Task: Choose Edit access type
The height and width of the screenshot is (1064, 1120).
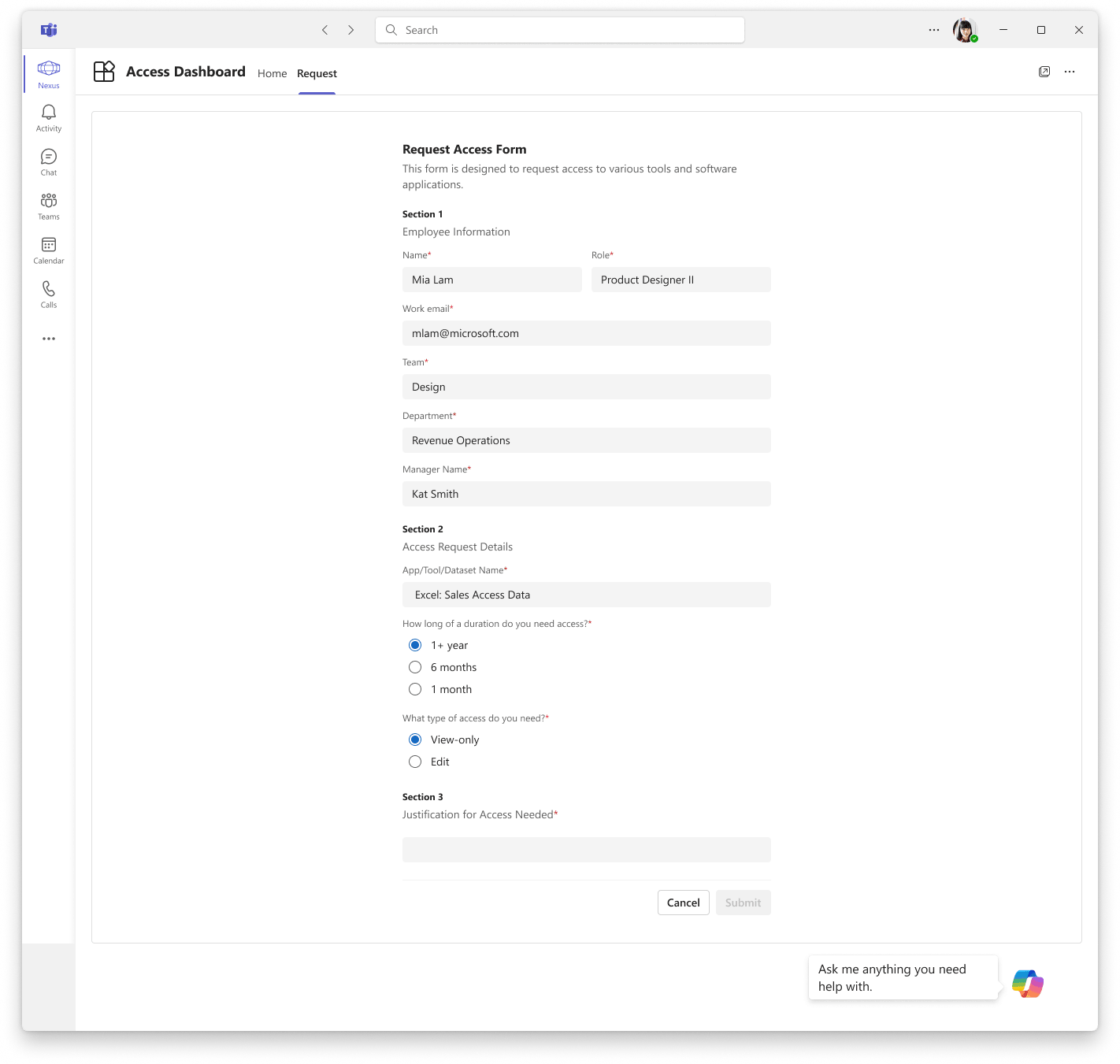Action: coord(415,762)
